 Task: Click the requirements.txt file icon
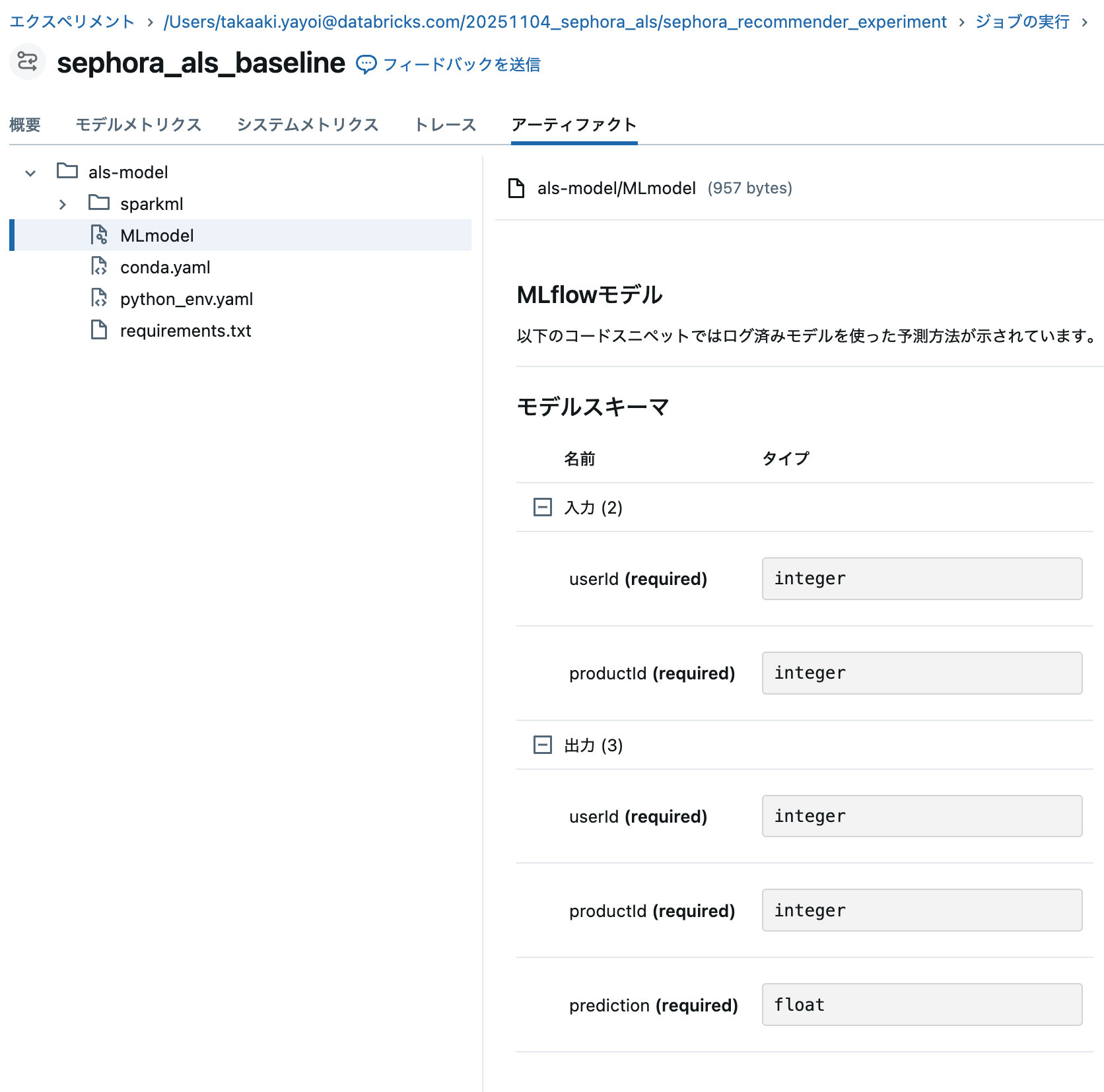[99, 329]
